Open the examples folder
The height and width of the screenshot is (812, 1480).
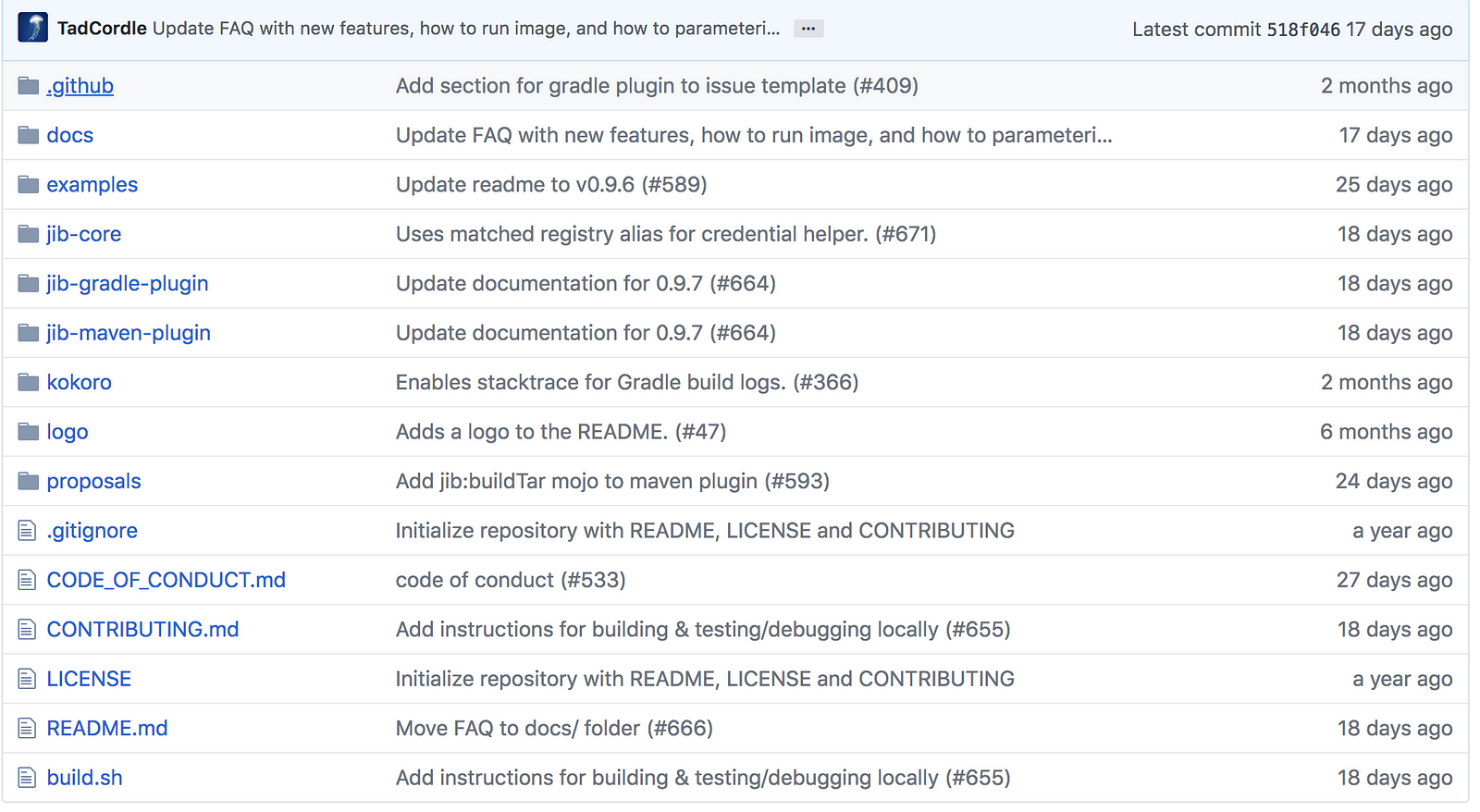(92, 185)
